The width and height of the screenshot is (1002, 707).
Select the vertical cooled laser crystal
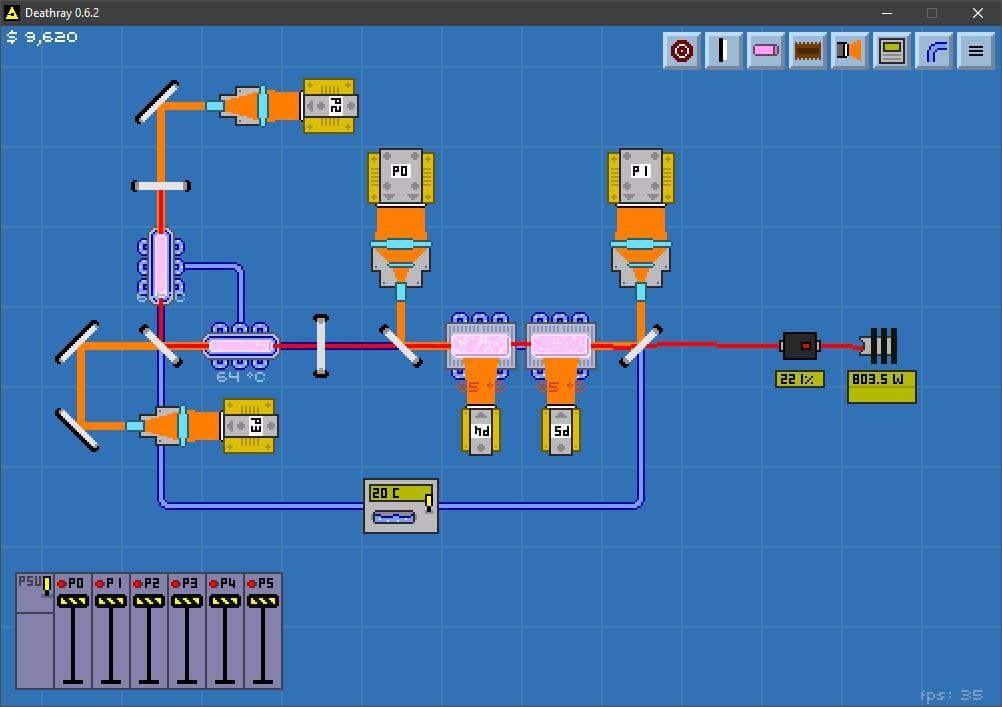click(x=160, y=267)
